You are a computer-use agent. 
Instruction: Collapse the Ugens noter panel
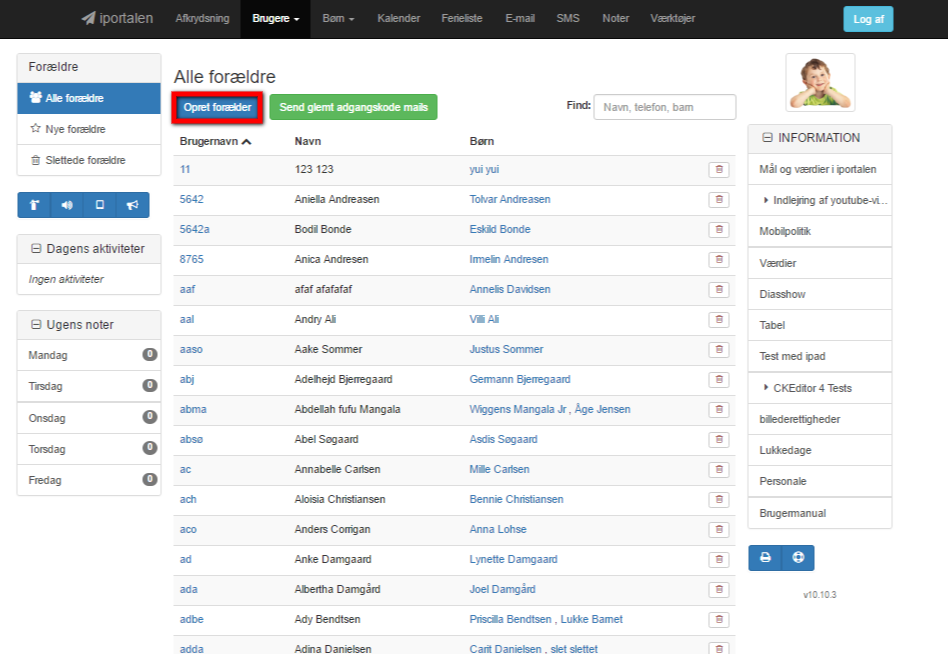click(x=36, y=325)
